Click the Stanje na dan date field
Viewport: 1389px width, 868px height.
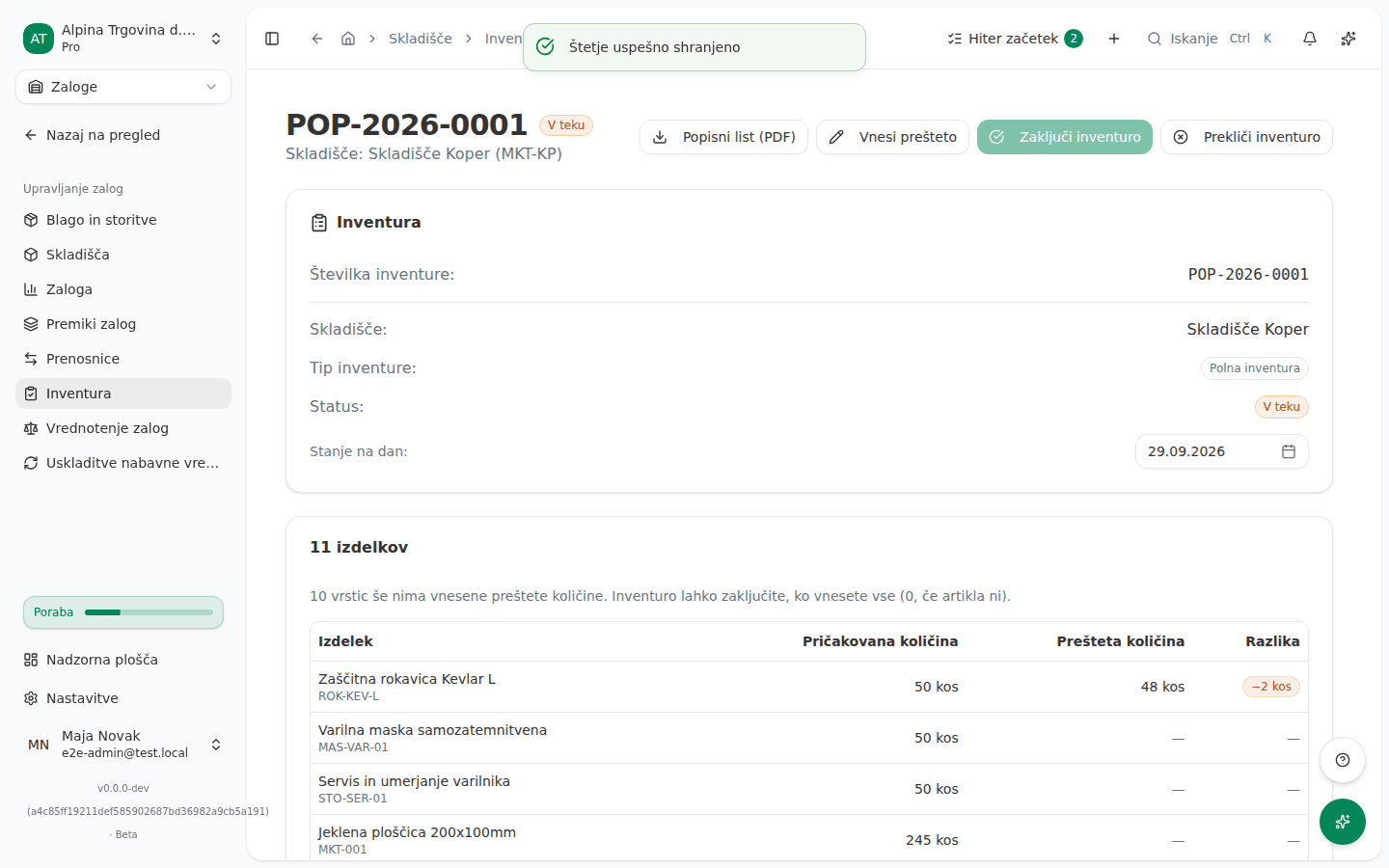1221,451
